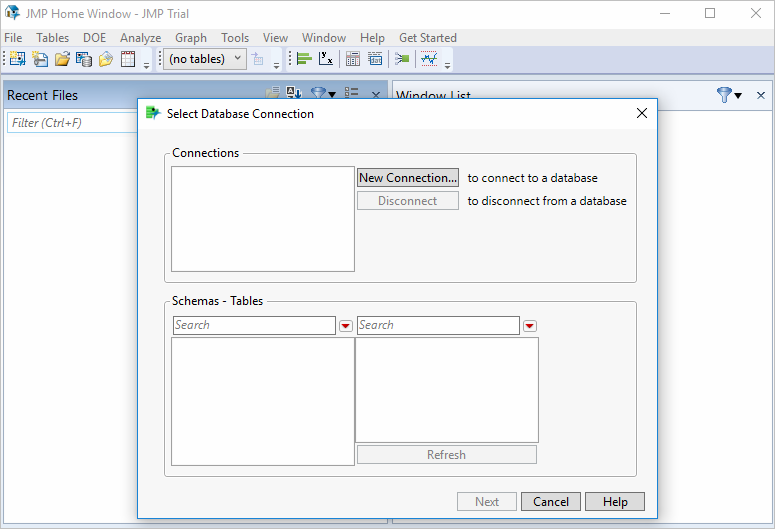Click the Schemas search field
Viewport: 775px width, 529px height.
[x=254, y=325]
